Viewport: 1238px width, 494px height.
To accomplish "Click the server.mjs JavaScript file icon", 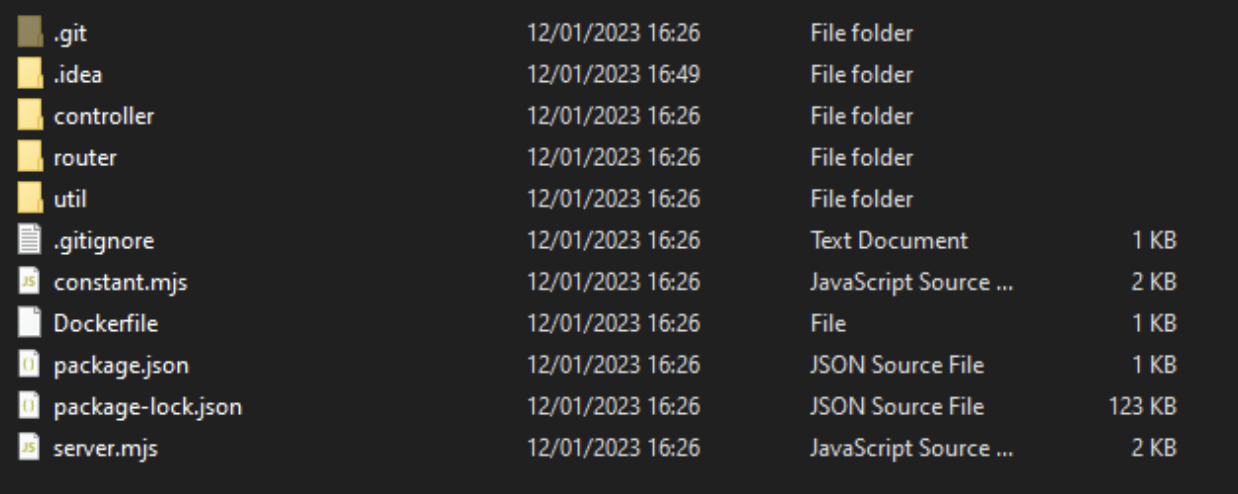I will coord(30,448).
